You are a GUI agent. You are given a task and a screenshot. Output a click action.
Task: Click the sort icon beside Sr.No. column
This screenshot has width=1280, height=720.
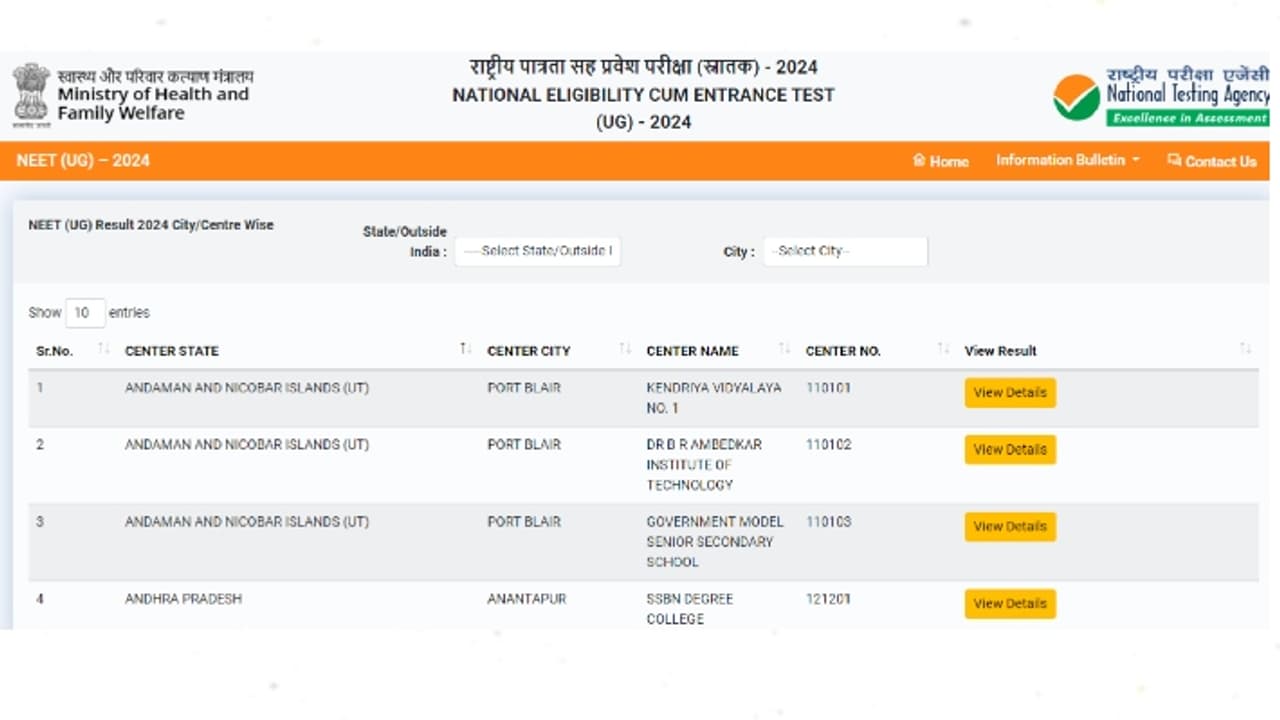point(104,348)
